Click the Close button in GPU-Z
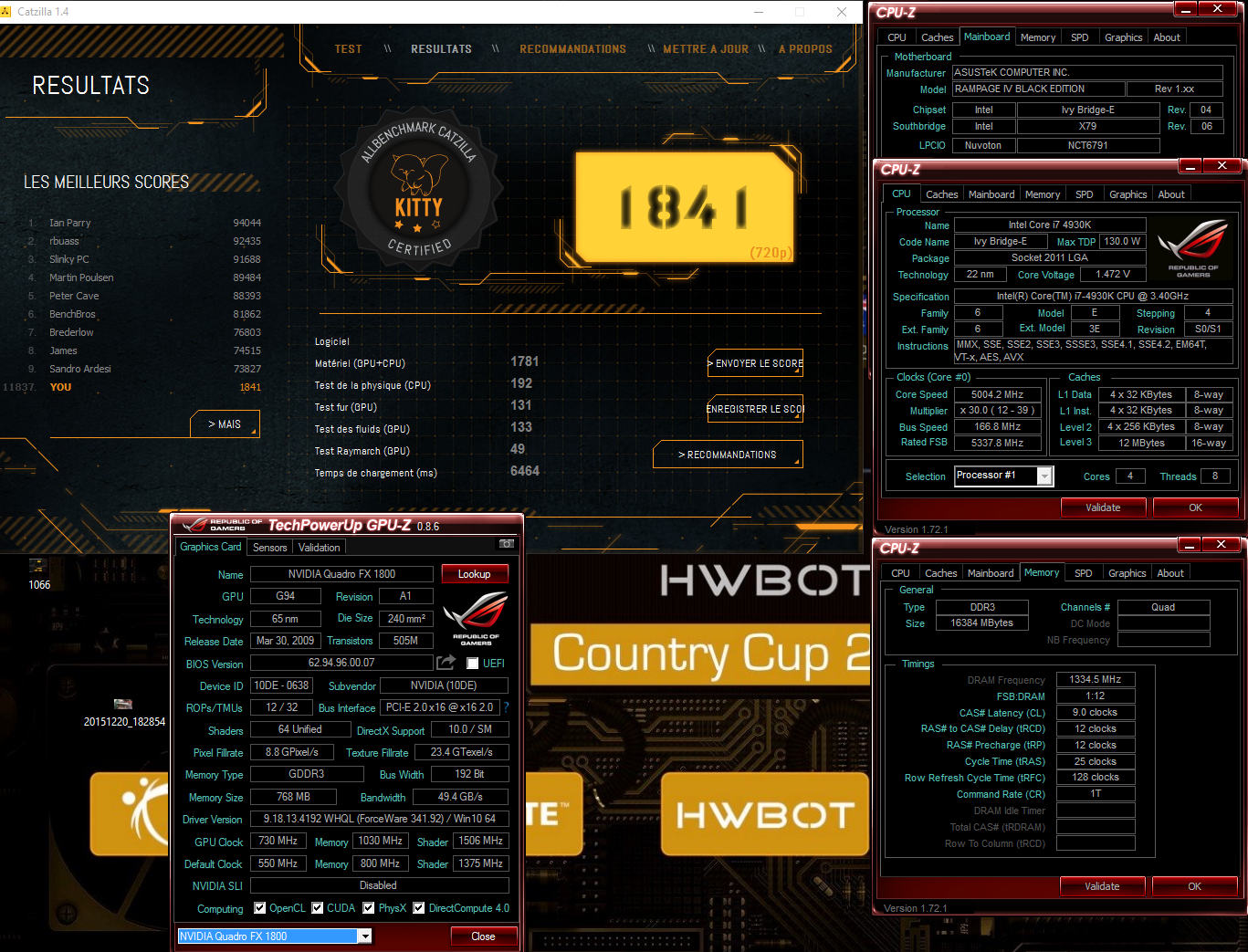The image size is (1248, 952). click(x=484, y=936)
